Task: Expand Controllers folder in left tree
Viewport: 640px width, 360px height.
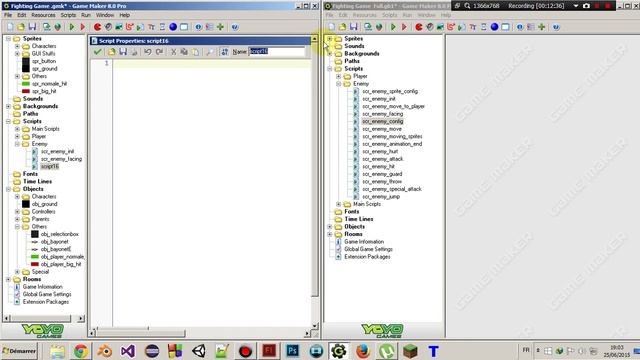Action: [x=17, y=212]
